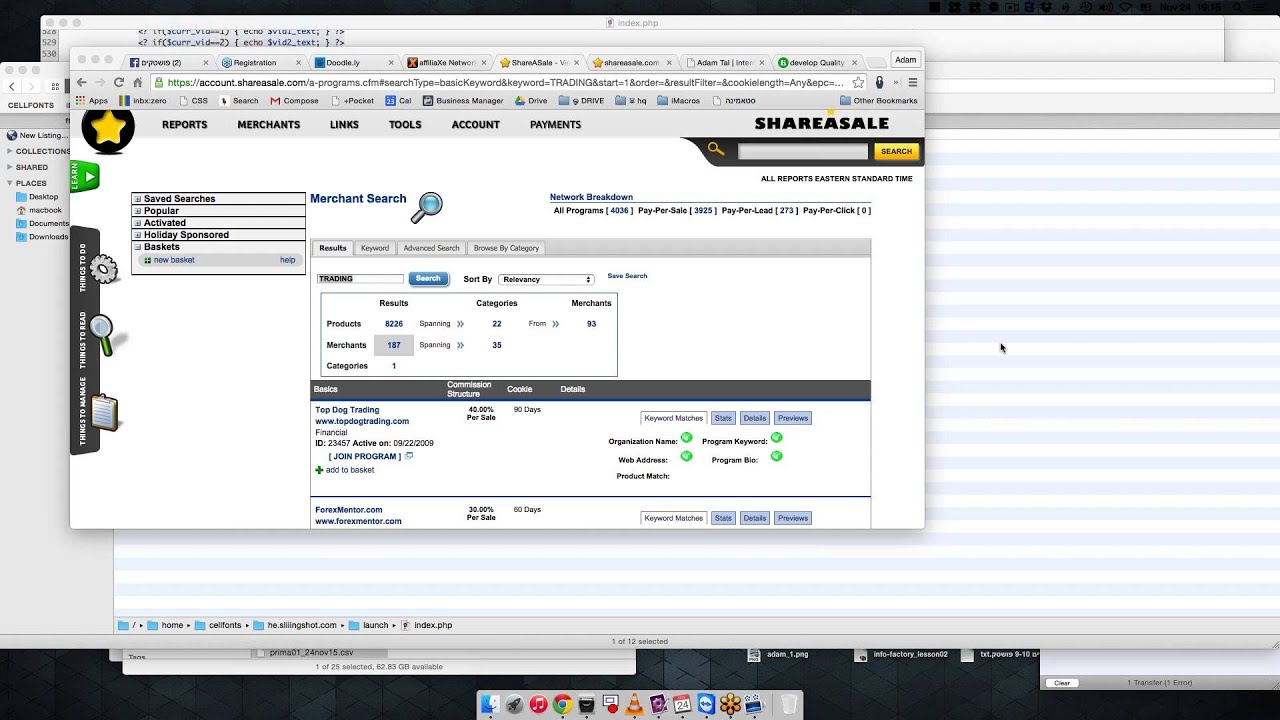This screenshot has width=1280, height=720.
Task: Open the 8226 products results link
Action: [394, 324]
